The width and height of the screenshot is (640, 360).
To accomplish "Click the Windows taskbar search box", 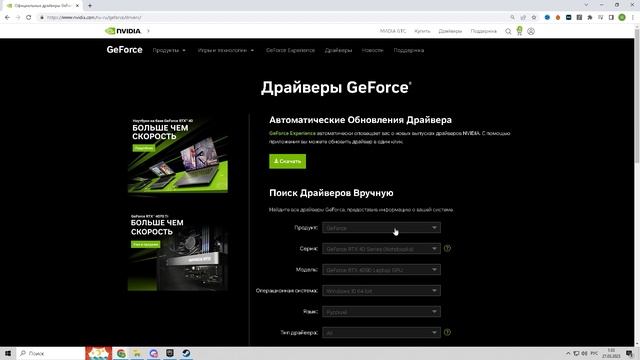I will pos(50,353).
